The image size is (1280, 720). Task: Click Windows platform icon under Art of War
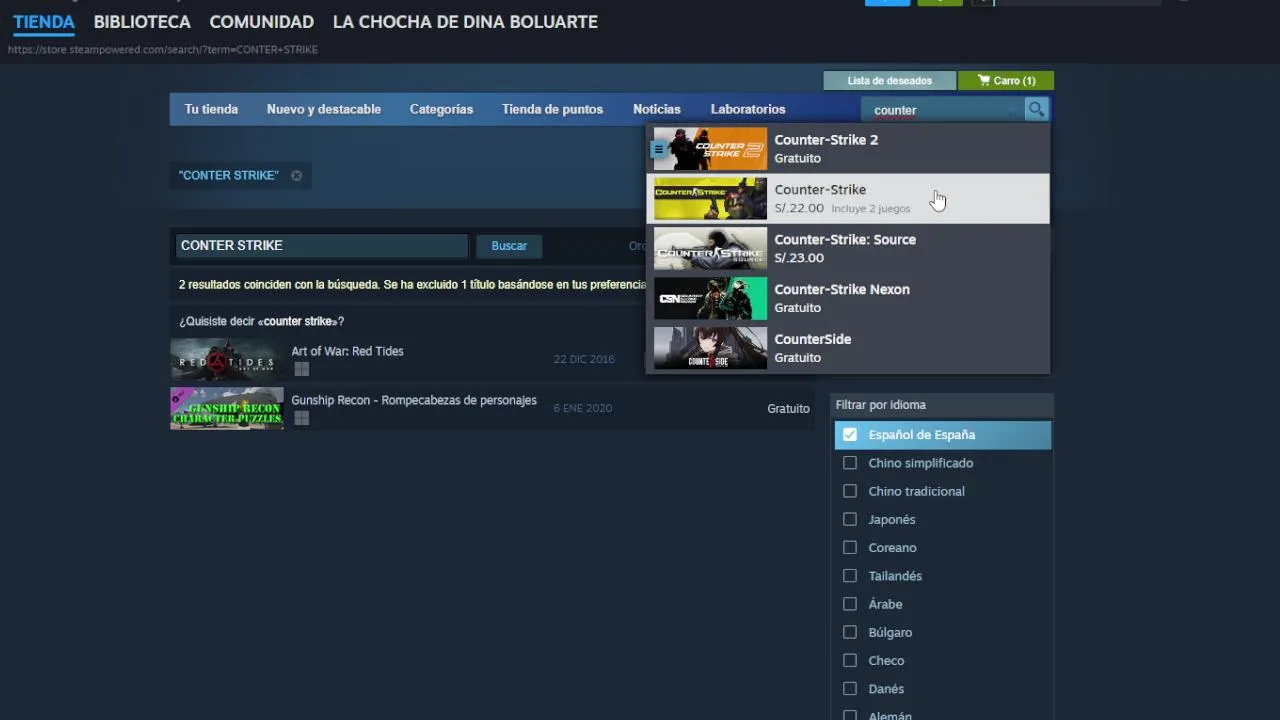(301, 369)
